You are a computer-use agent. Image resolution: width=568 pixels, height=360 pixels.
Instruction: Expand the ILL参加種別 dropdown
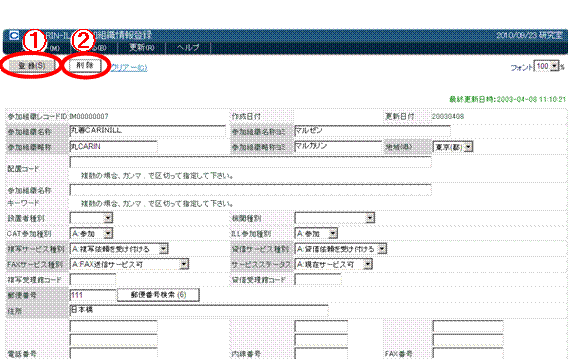pyautogui.click(x=316, y=233)
